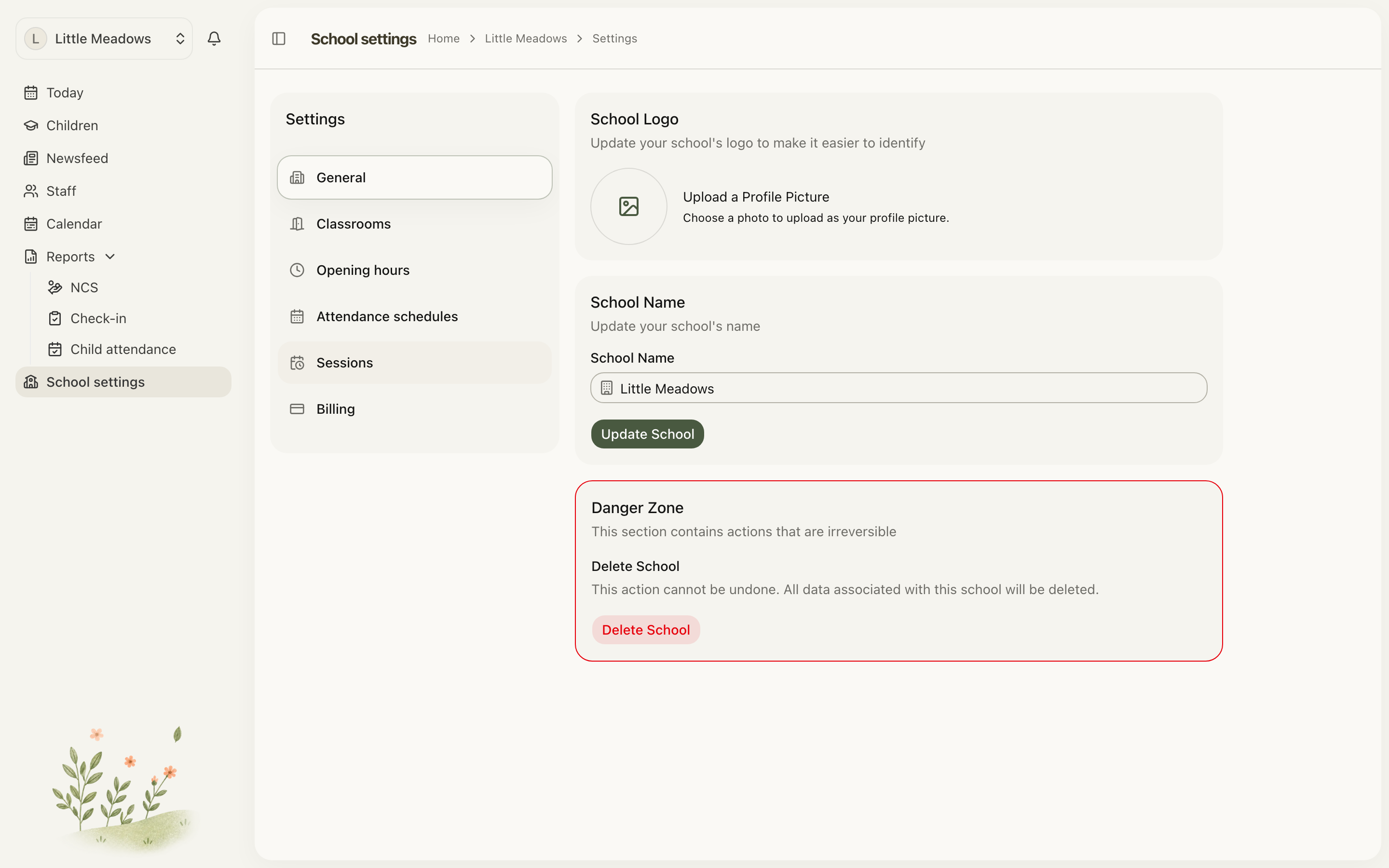1389x868 pixels.
Task: Open the Staff page
Action: tap(123, 191)
